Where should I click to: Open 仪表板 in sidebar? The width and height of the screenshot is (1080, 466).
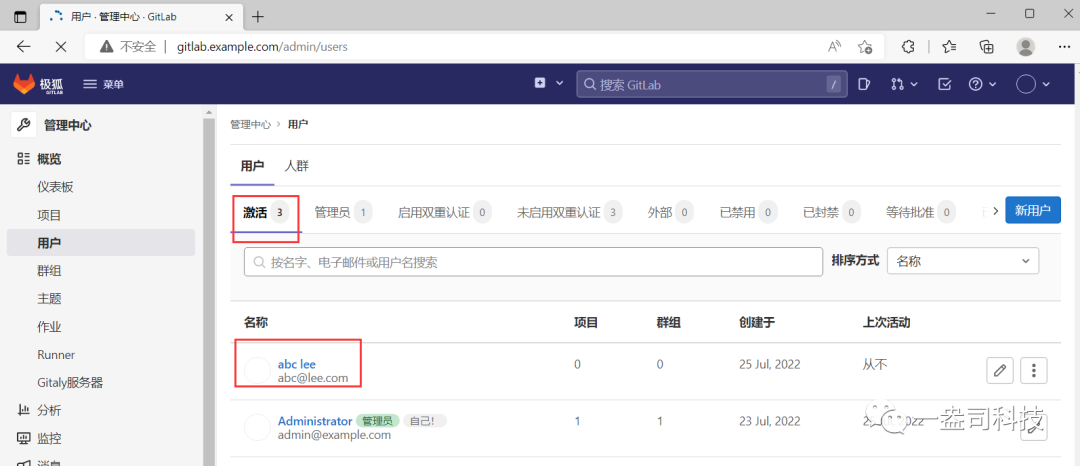(55, 187)
